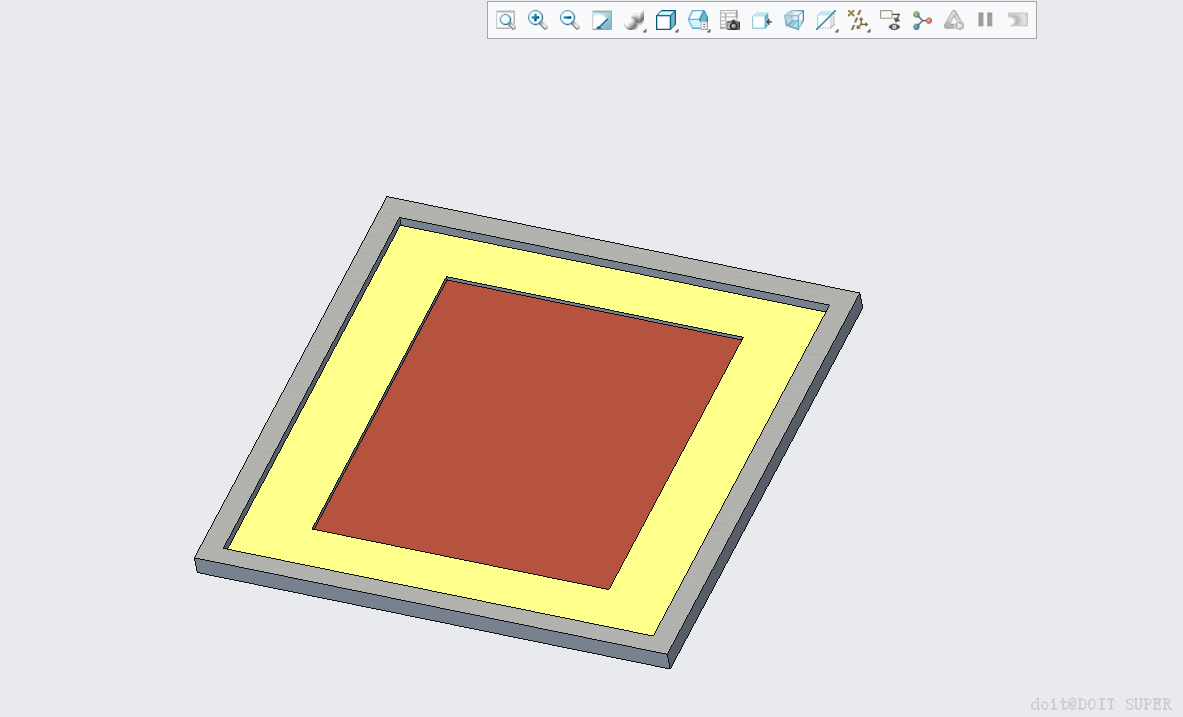Click the Refit view icon

pos(505,20)
